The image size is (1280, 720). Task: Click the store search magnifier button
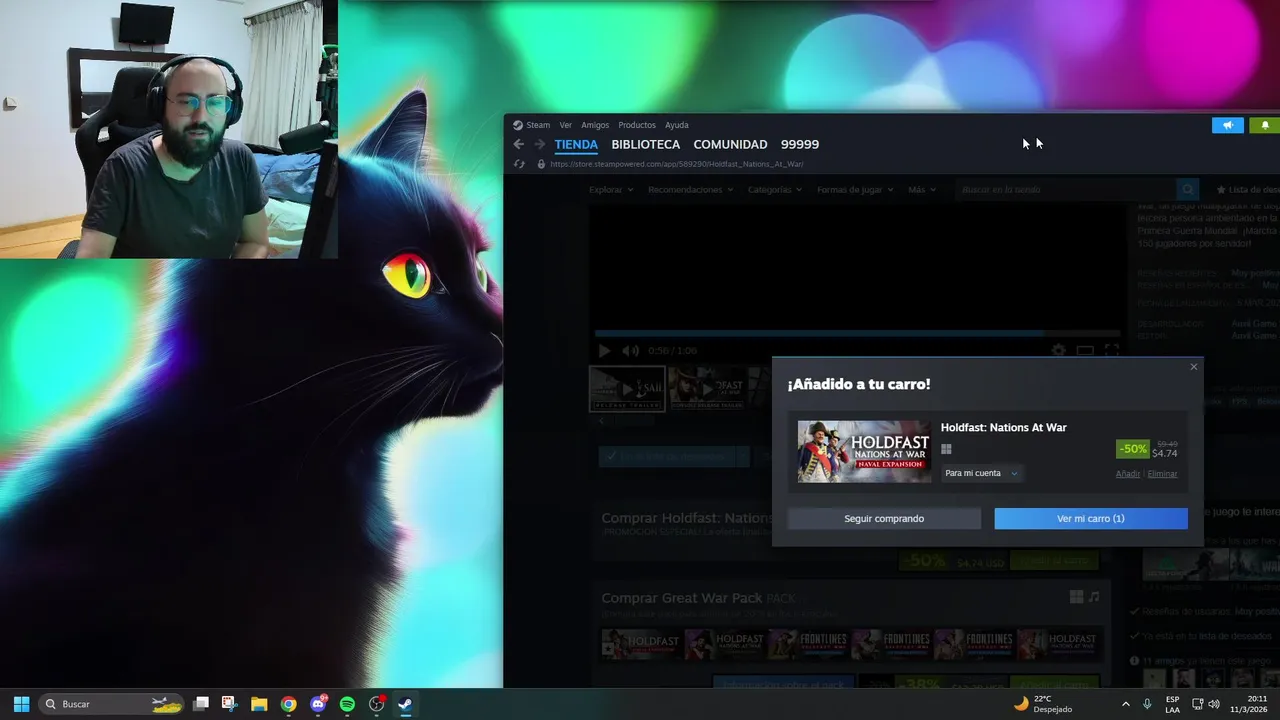point(1187,189)
